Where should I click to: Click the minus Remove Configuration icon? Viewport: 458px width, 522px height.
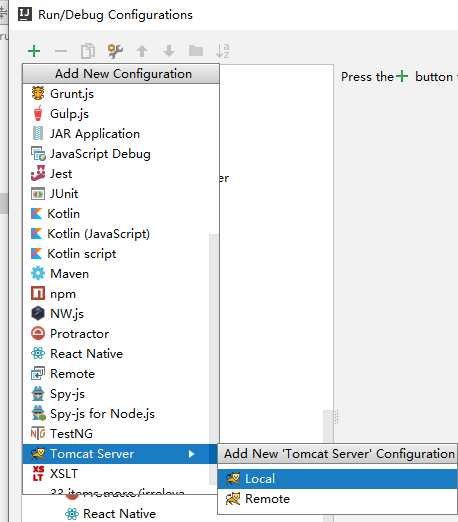[x=61, y=51]
